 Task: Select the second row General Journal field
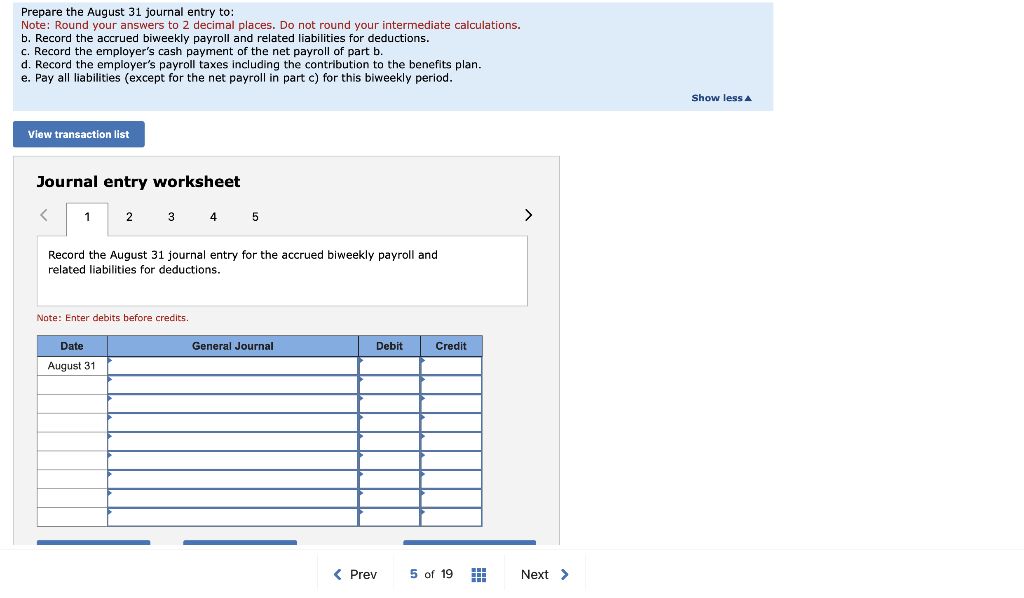[x=233, y=385]
